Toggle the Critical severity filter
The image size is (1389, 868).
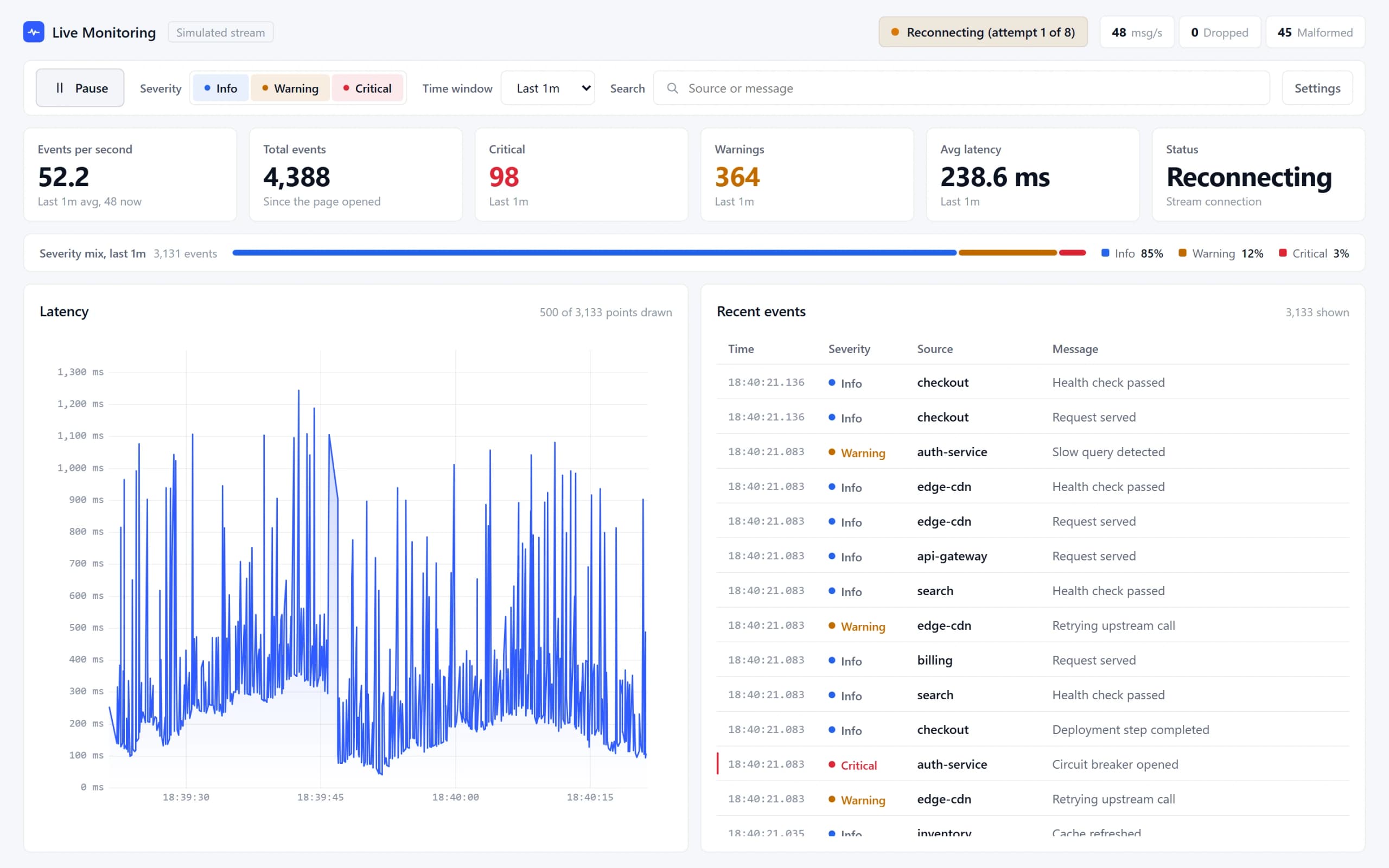click(367, 88)
